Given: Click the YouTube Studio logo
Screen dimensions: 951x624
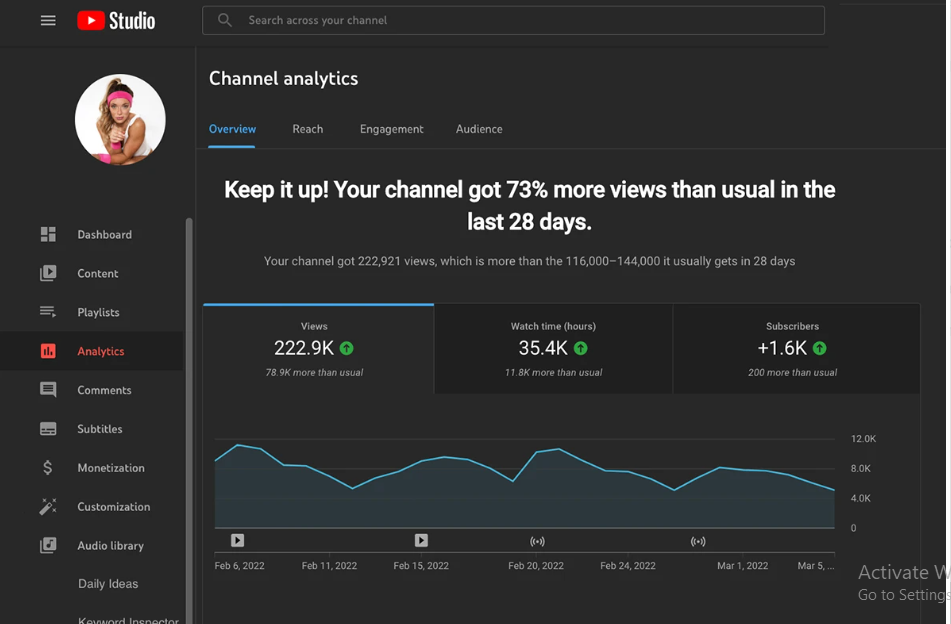Looking at the screenshot, I should tap(115, 20).
